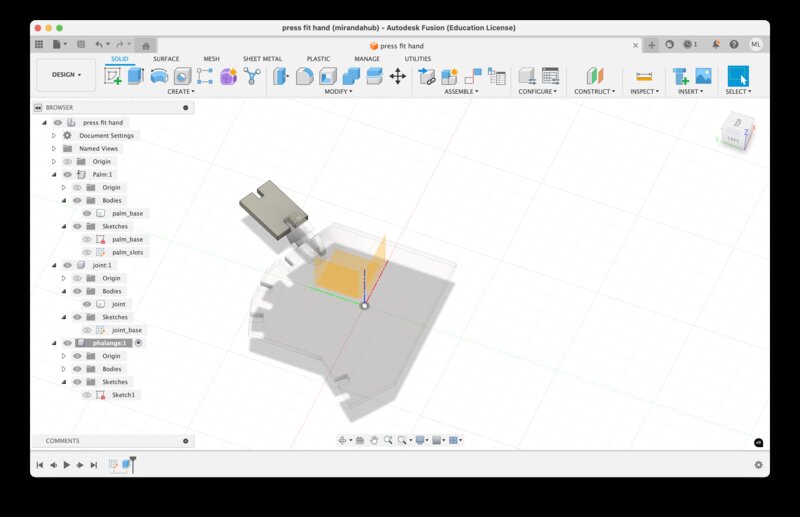
Task: Activate the Move/Copy arrows tool
Action: point(397,76)
